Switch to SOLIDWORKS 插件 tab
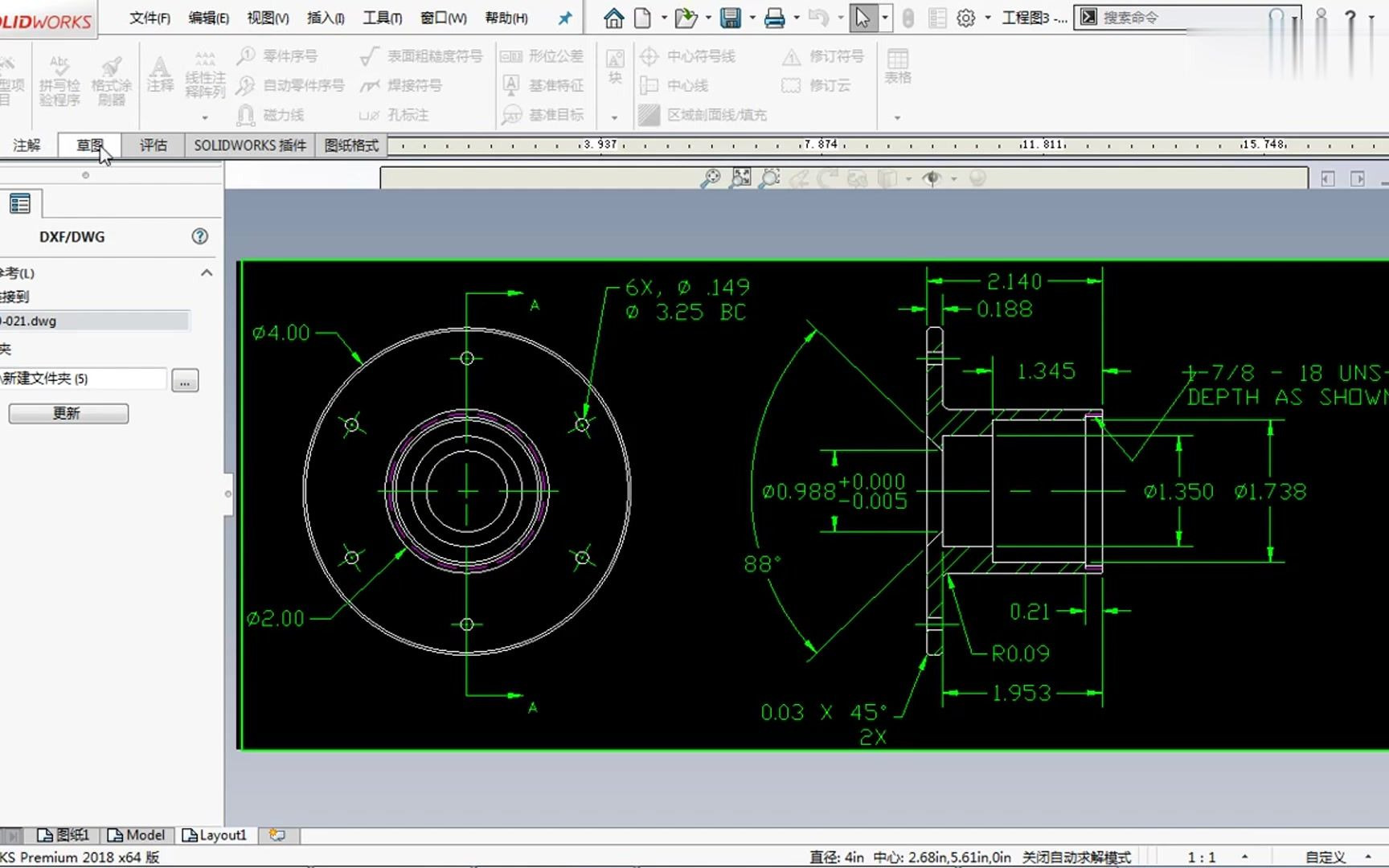1389x868 pixels. [x=250, y=145]
